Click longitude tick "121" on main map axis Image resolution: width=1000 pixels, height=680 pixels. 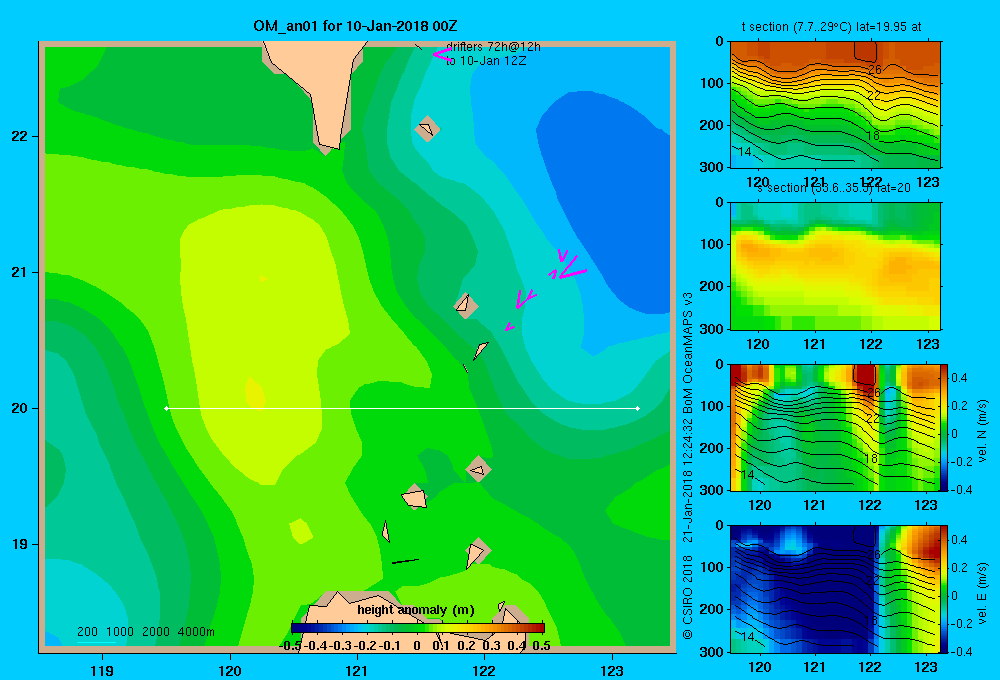coord(357,670)
